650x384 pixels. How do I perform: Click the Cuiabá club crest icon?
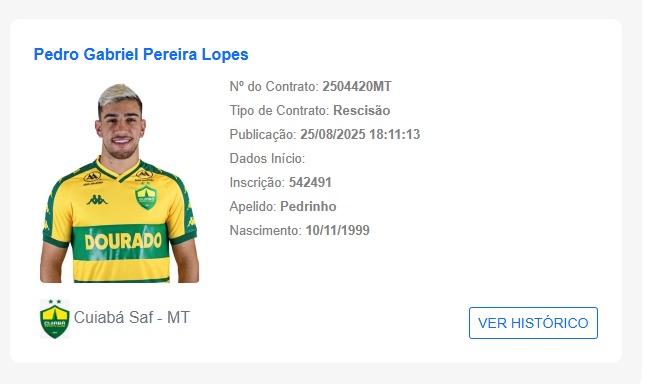55,318
